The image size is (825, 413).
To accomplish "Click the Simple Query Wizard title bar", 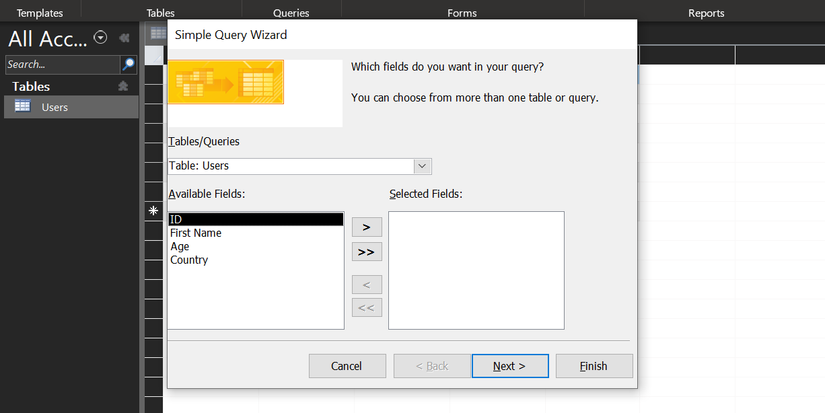I will (x=403, y=35).
